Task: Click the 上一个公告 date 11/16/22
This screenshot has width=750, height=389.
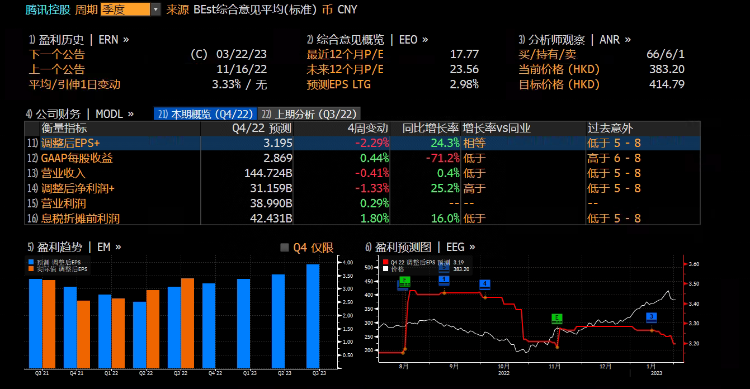Action: click(x=241, y=69)
